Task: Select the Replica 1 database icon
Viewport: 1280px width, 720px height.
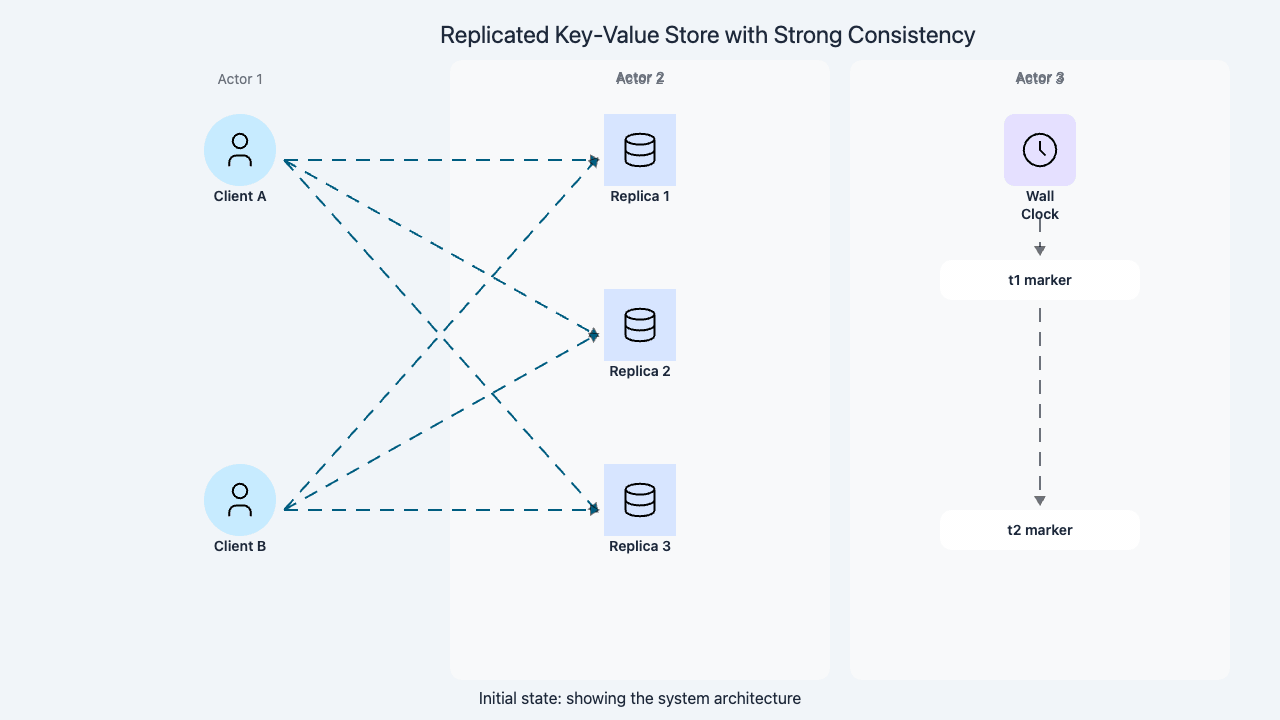Action: tap(640, 150)
